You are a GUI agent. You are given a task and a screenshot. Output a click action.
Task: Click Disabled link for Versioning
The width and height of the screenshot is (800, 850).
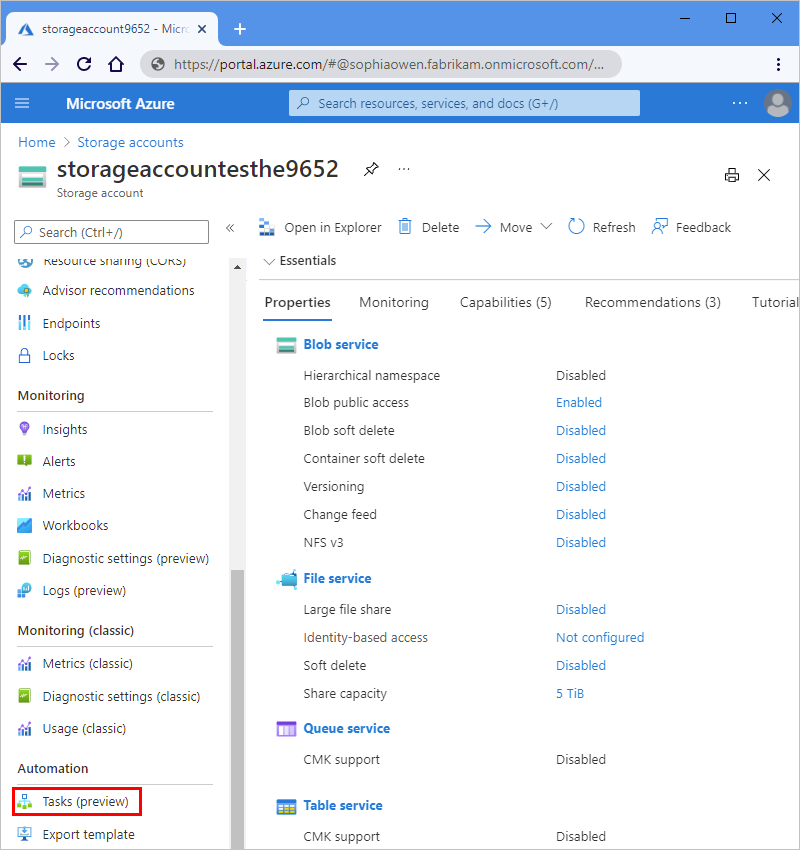pyautogui.click(x=581, y=486)
